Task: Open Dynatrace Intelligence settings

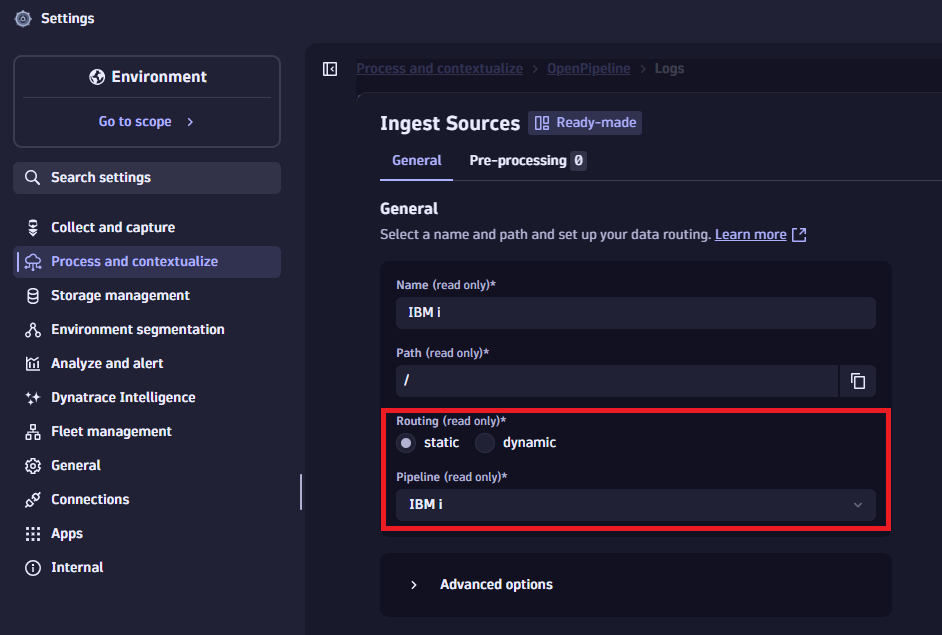Action: point(147,398)
